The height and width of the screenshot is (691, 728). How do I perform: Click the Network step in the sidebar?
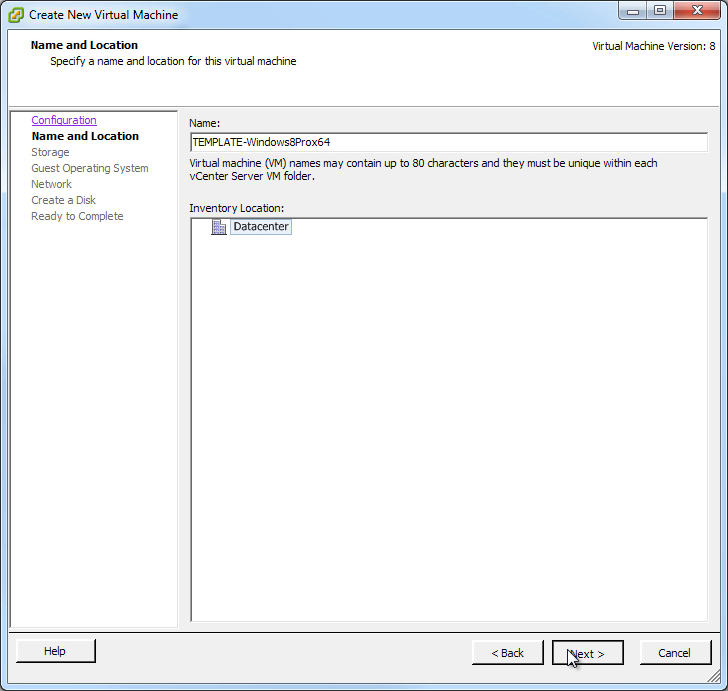52,184
